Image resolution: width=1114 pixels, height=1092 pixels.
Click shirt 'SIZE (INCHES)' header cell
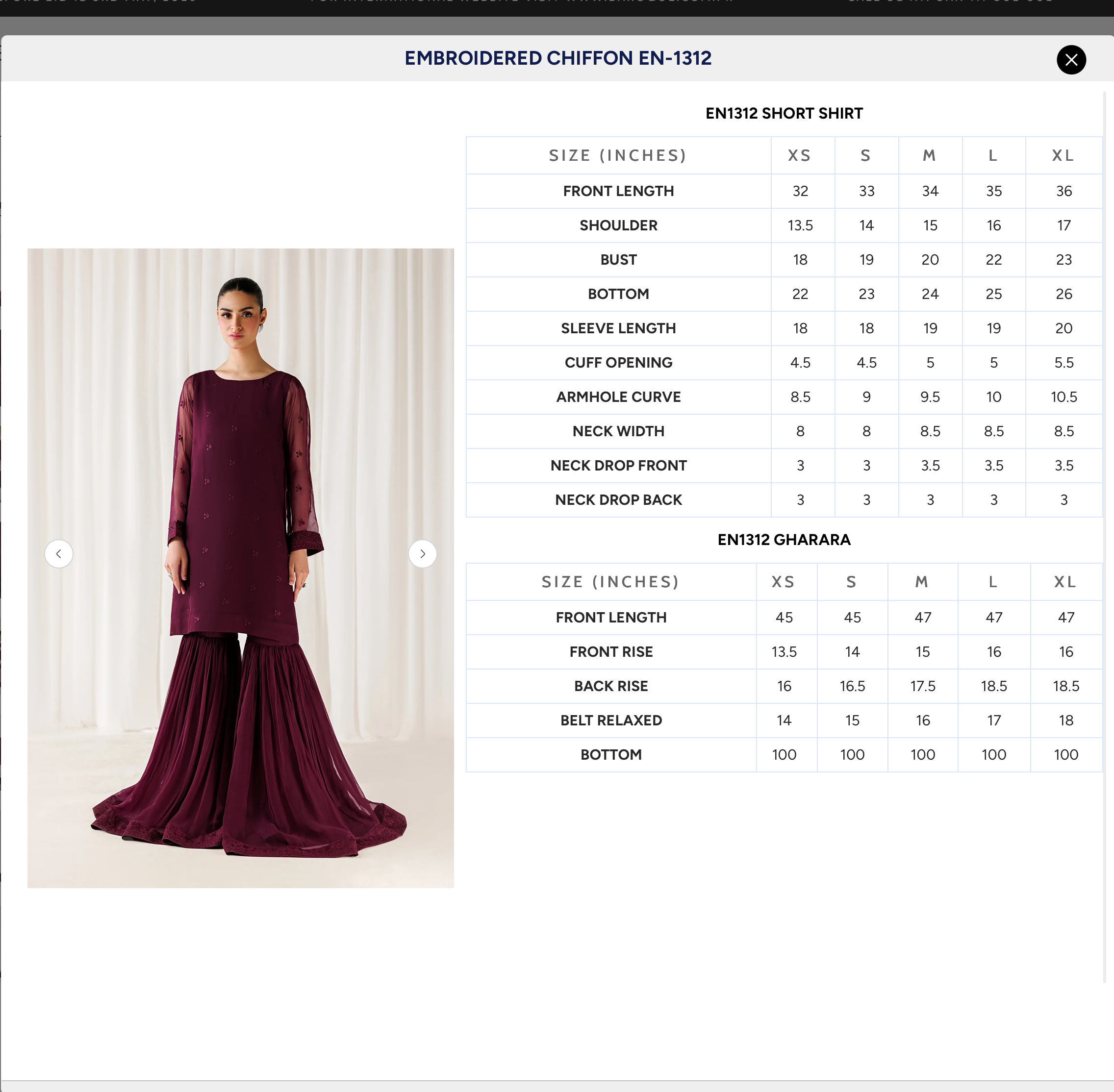(618, 155)
